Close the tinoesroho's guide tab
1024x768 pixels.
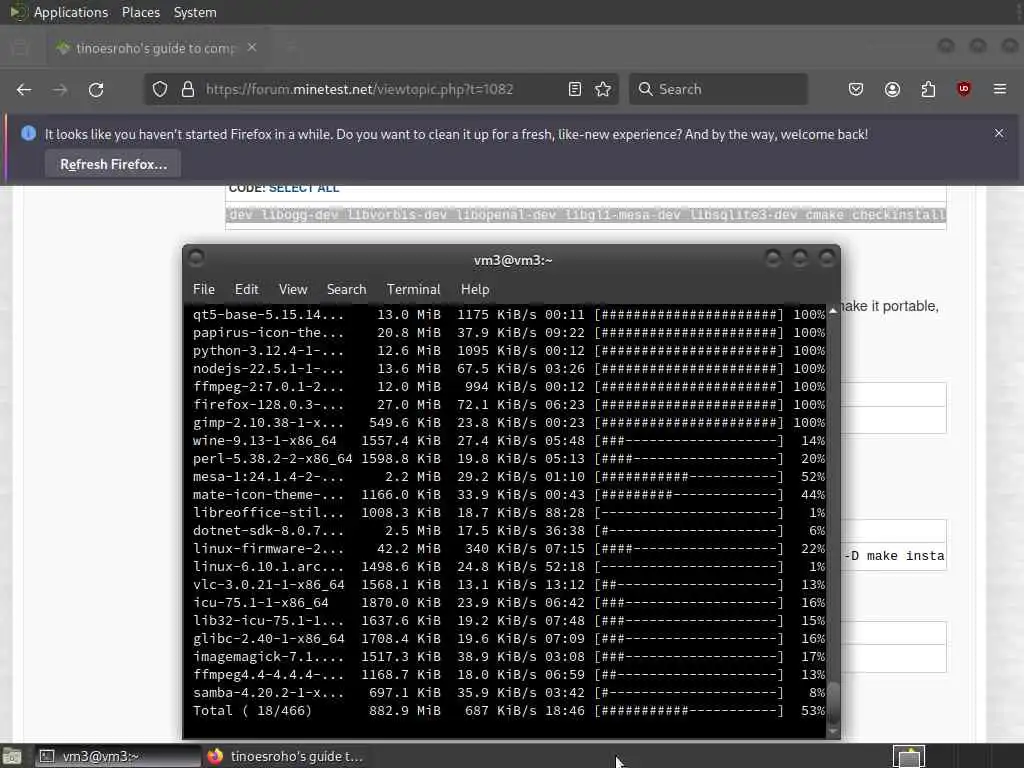coord(252,48)
